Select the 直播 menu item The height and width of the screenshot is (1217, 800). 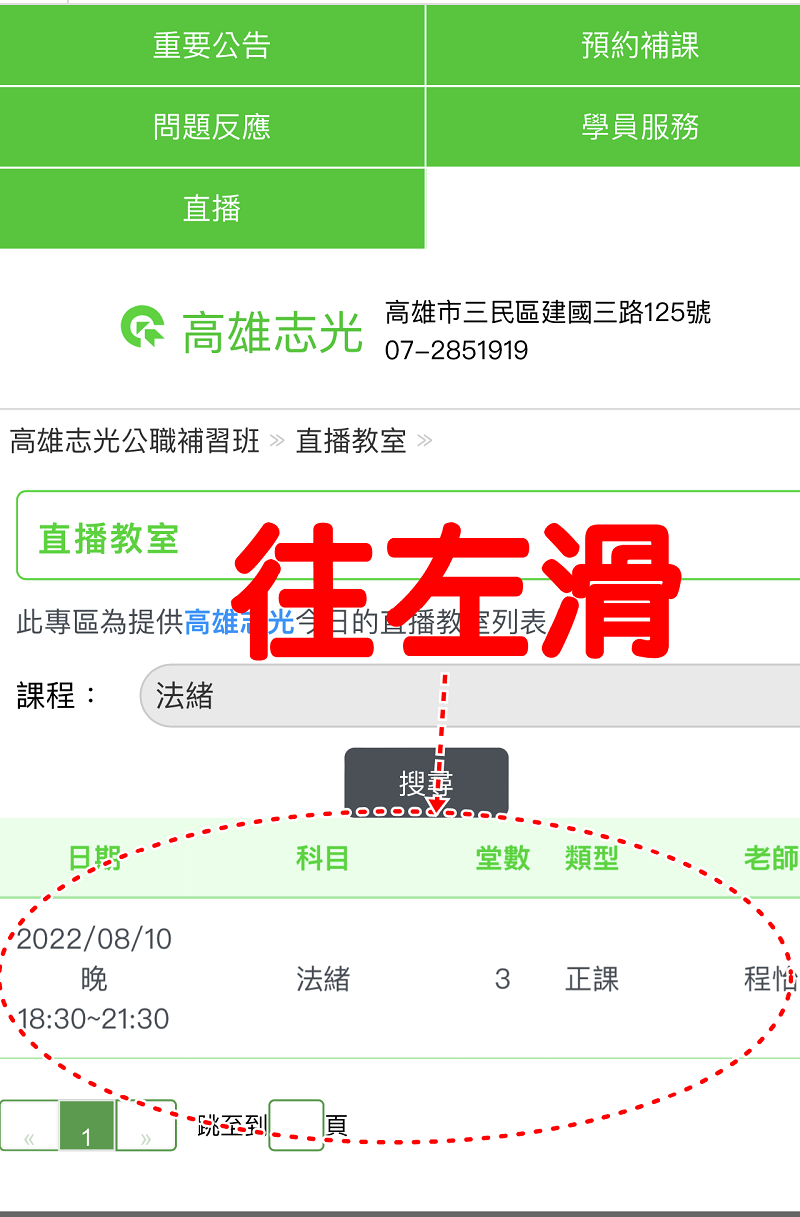point(212,208)
